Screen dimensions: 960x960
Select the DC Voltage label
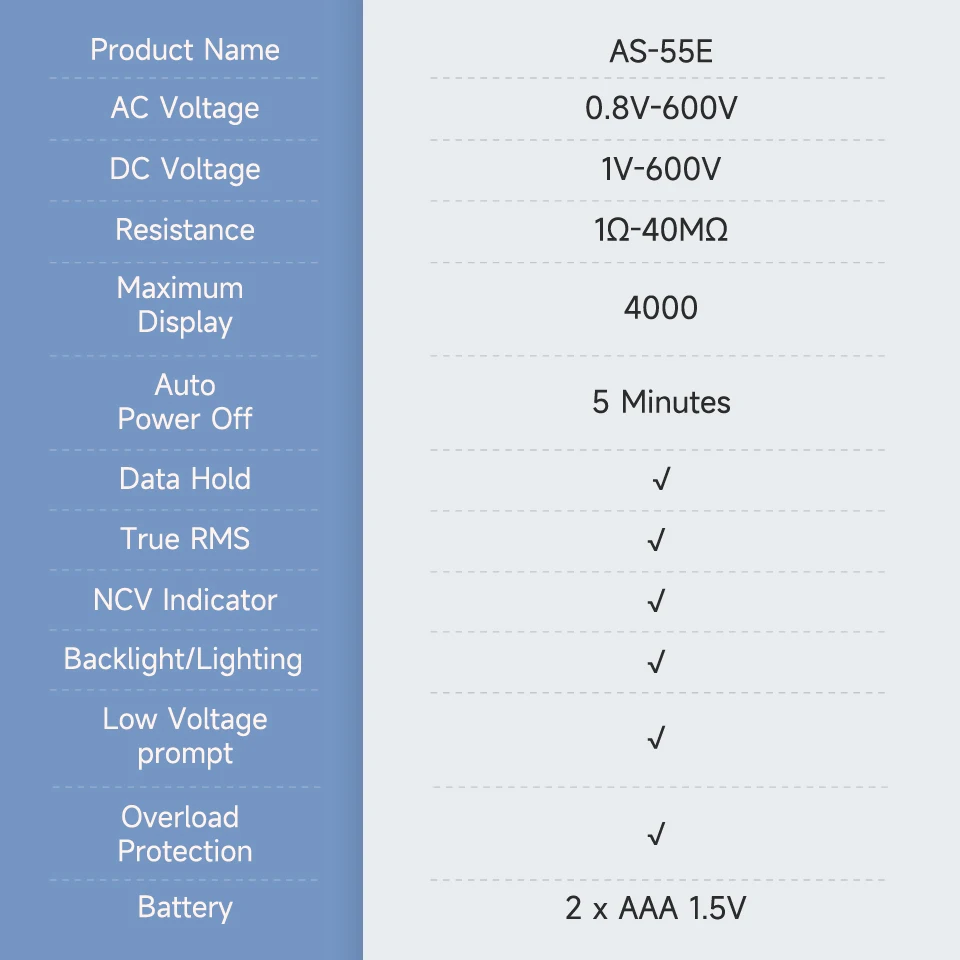tap(185, 169)
